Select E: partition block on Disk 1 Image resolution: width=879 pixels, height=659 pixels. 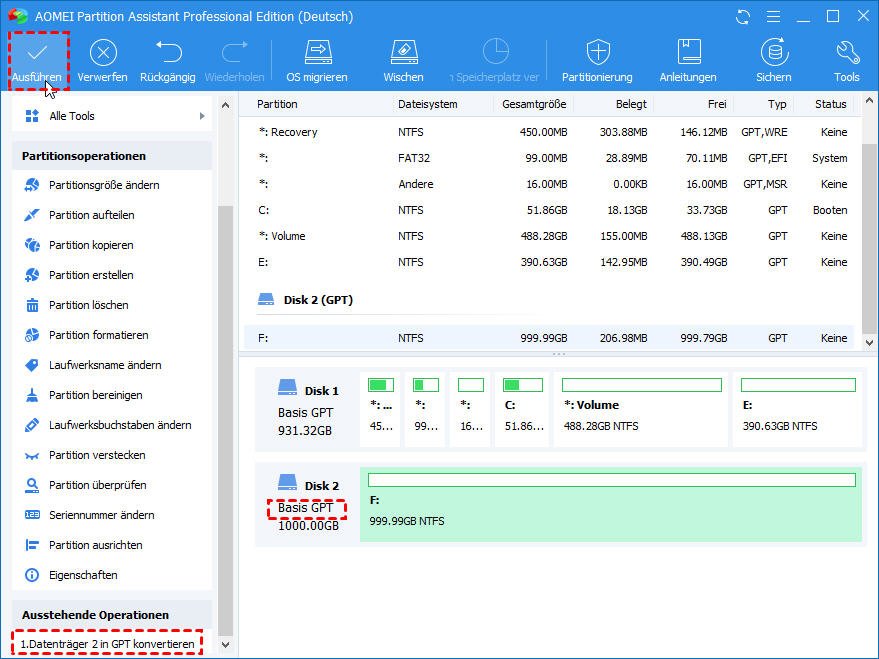pyautogui.click(x=796, y=411)
